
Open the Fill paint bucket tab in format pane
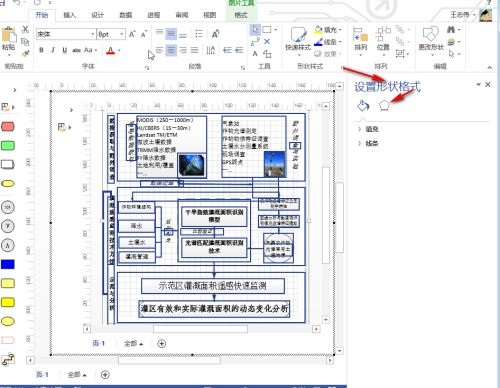click(363, 106)
